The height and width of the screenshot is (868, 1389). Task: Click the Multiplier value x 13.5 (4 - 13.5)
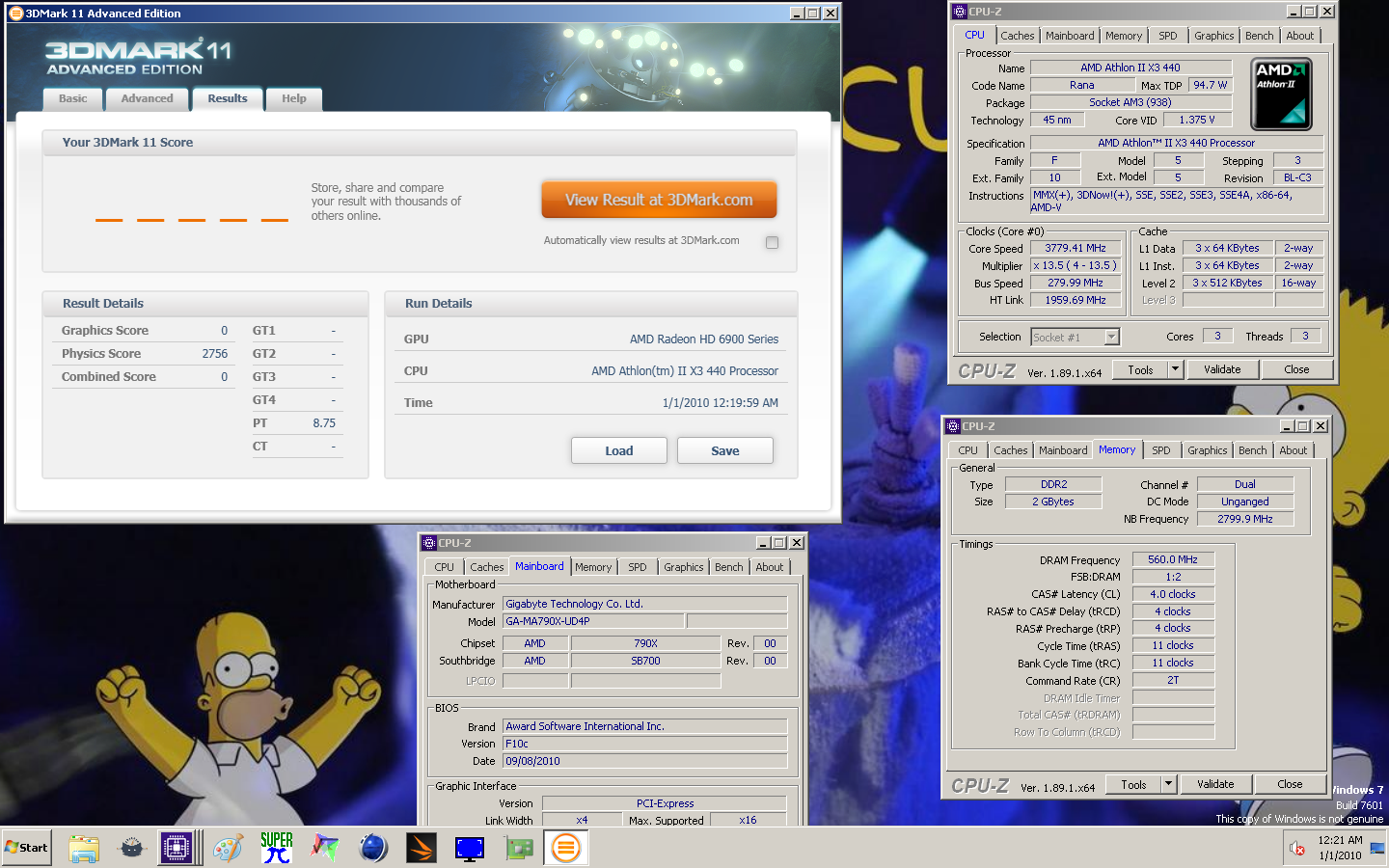(x=1076, y=265)
